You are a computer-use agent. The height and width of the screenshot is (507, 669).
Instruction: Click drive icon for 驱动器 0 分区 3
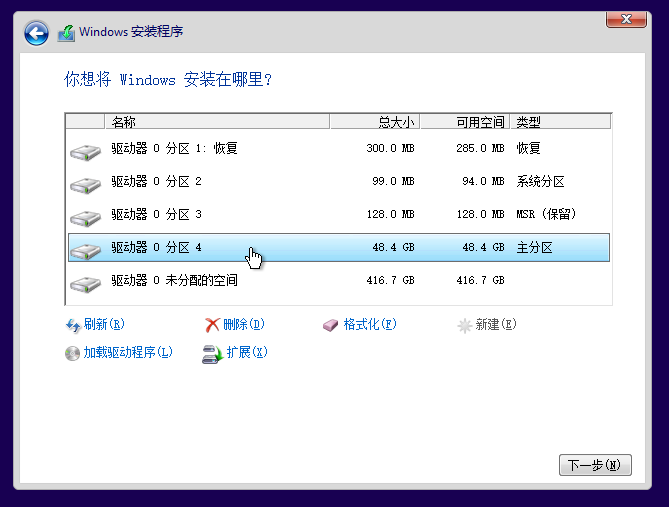[85, 218]
